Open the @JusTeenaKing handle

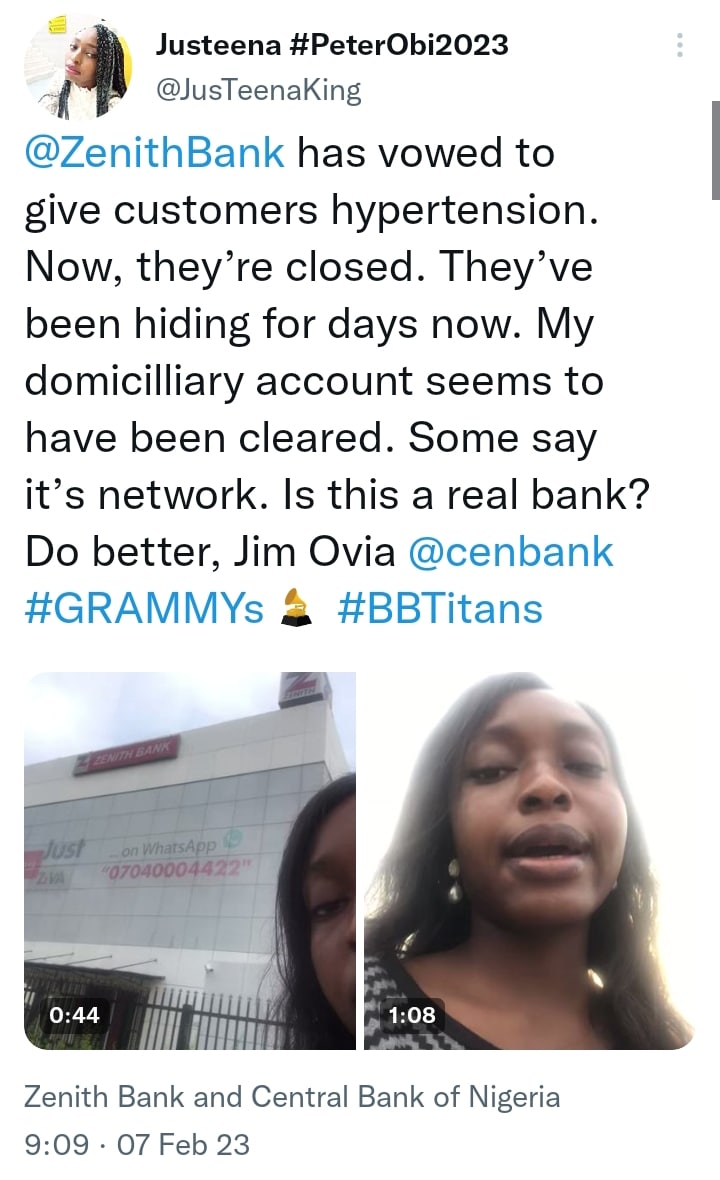pyautogui.click(x=258, y=90)
